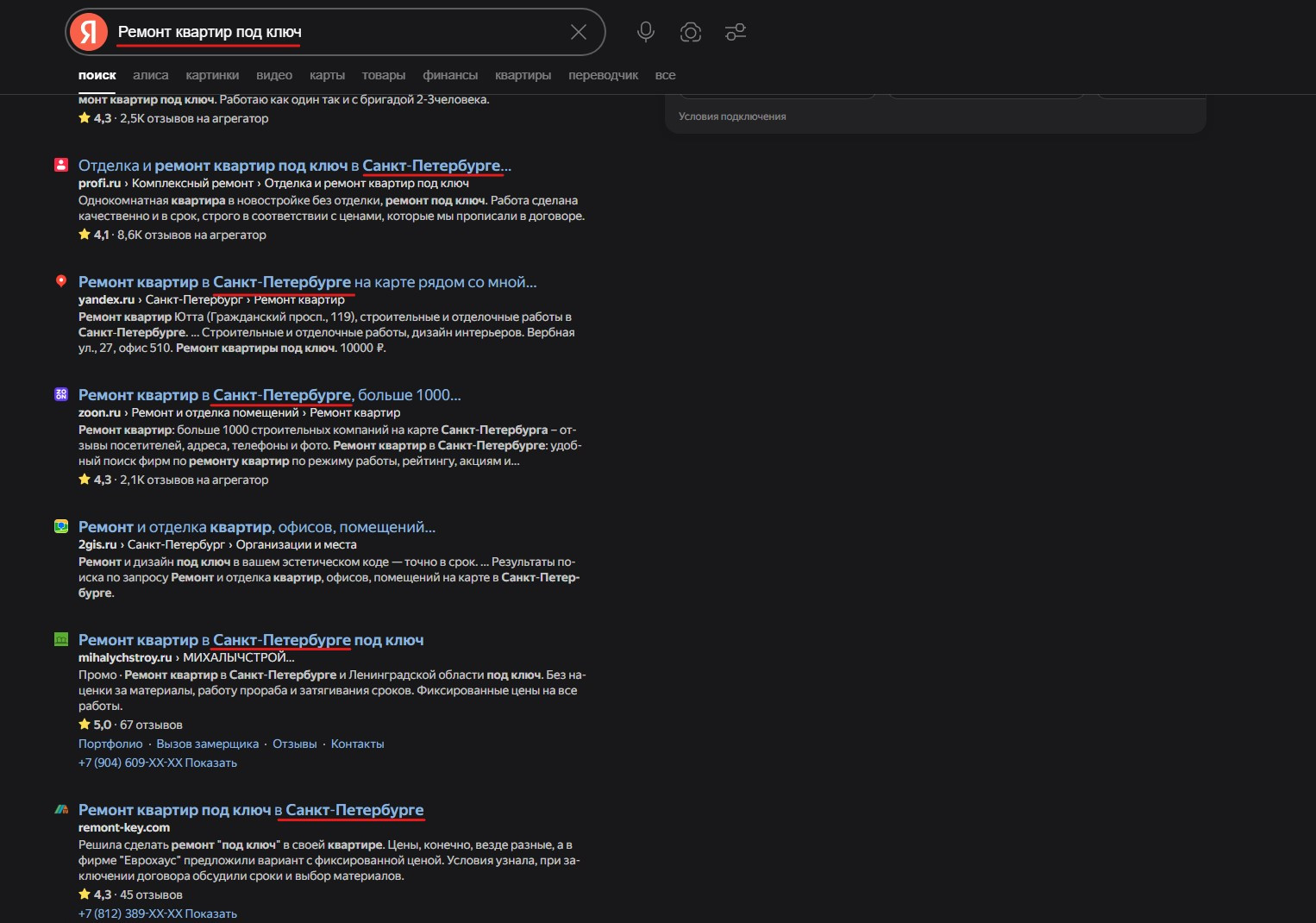Focus the search field with the query
Image resolution: width=1316 pixels, height=923 pixels.
click(336, 32)
